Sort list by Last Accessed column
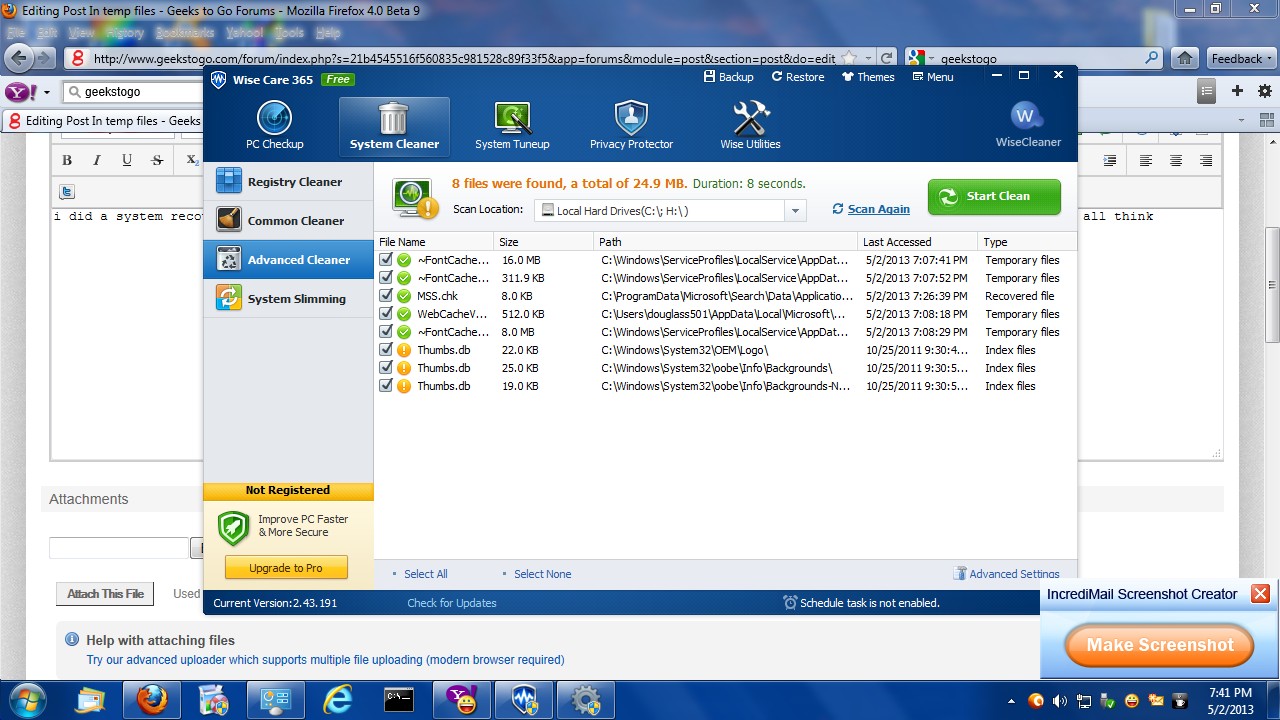Viewport: 1280px width, 720px height. pyautogui.click(x=917, y=242)
